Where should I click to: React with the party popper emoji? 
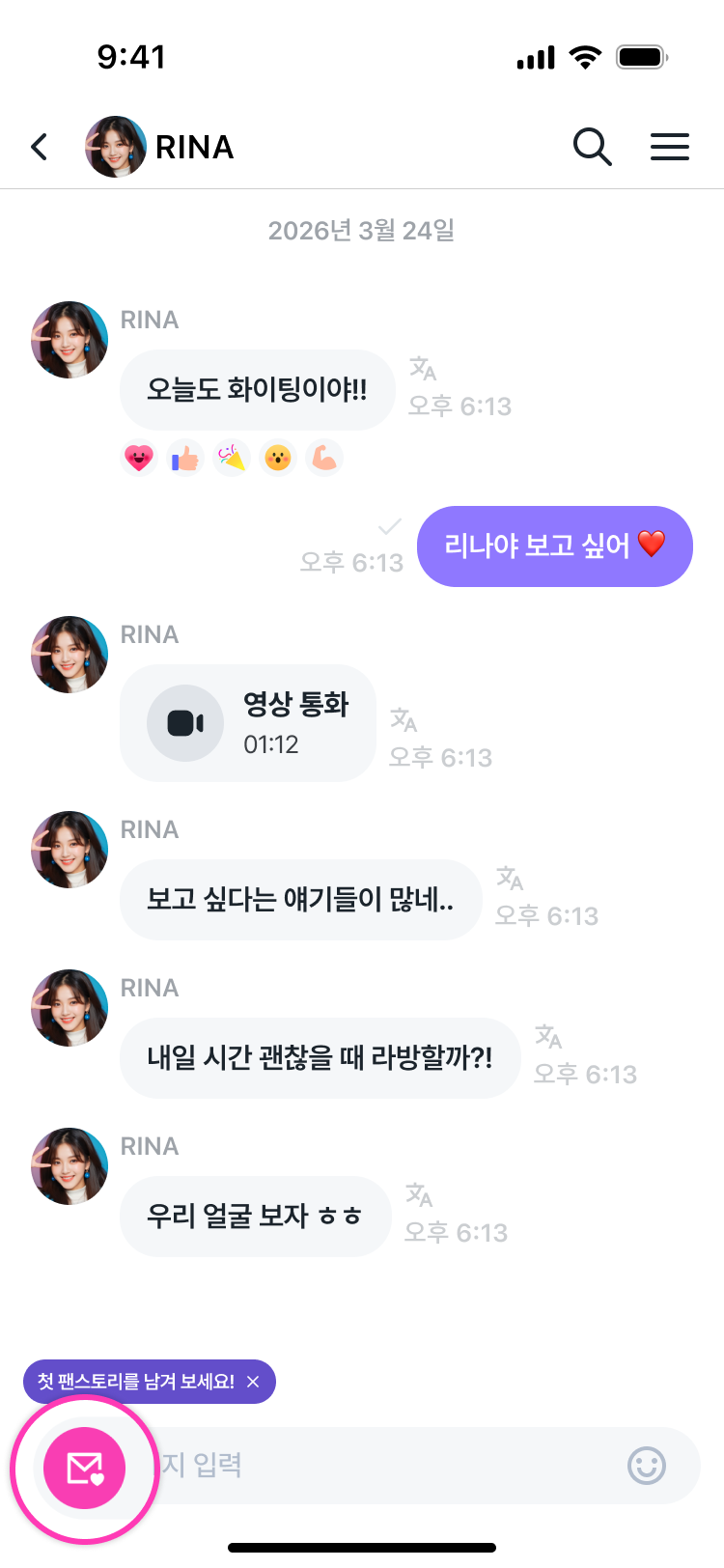tap(232, 458)
